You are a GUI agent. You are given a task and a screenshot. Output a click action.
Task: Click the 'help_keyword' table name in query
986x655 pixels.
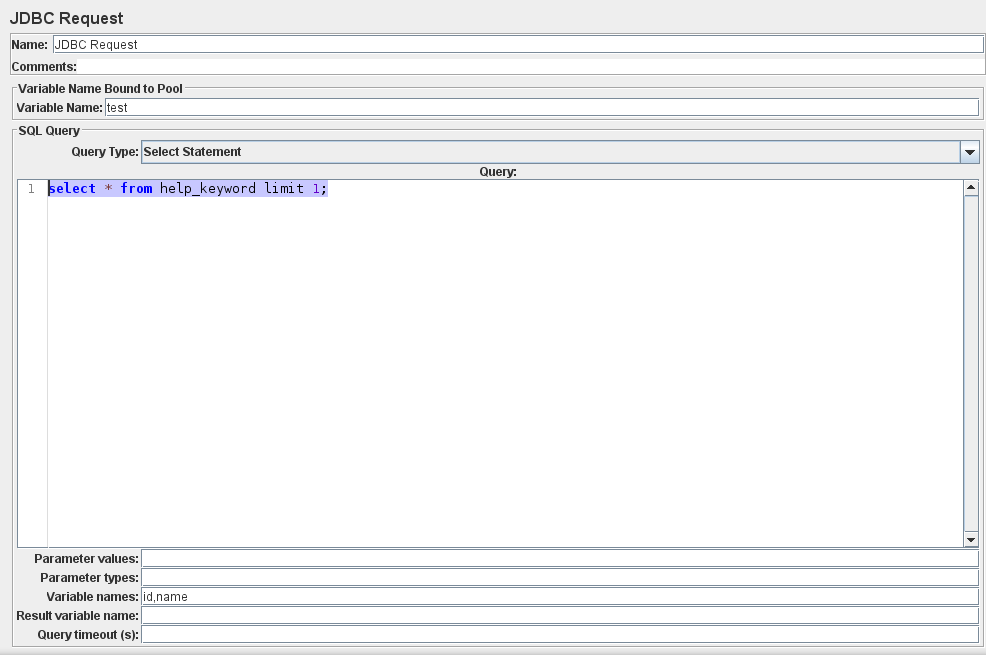208,189
